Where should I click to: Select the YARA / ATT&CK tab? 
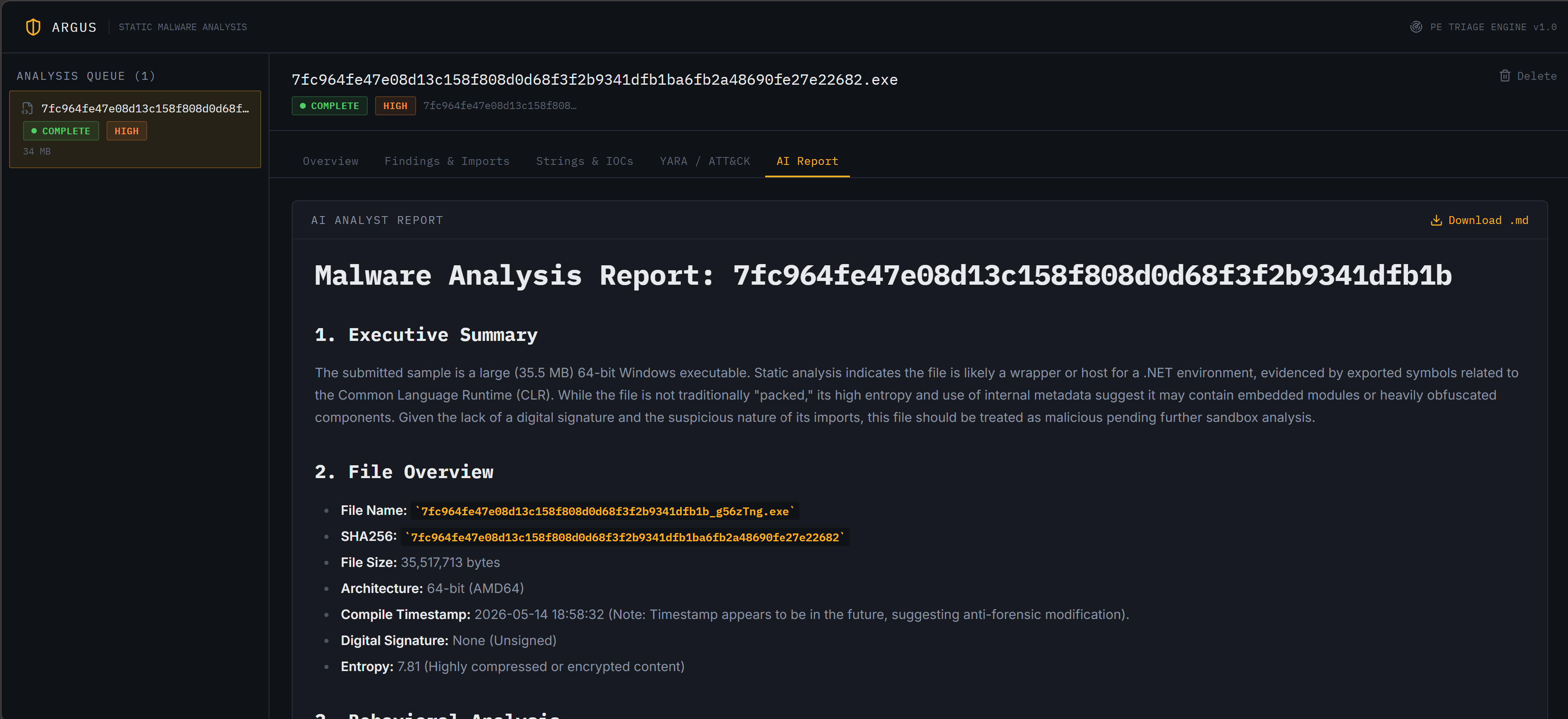(x=705, y=161)
